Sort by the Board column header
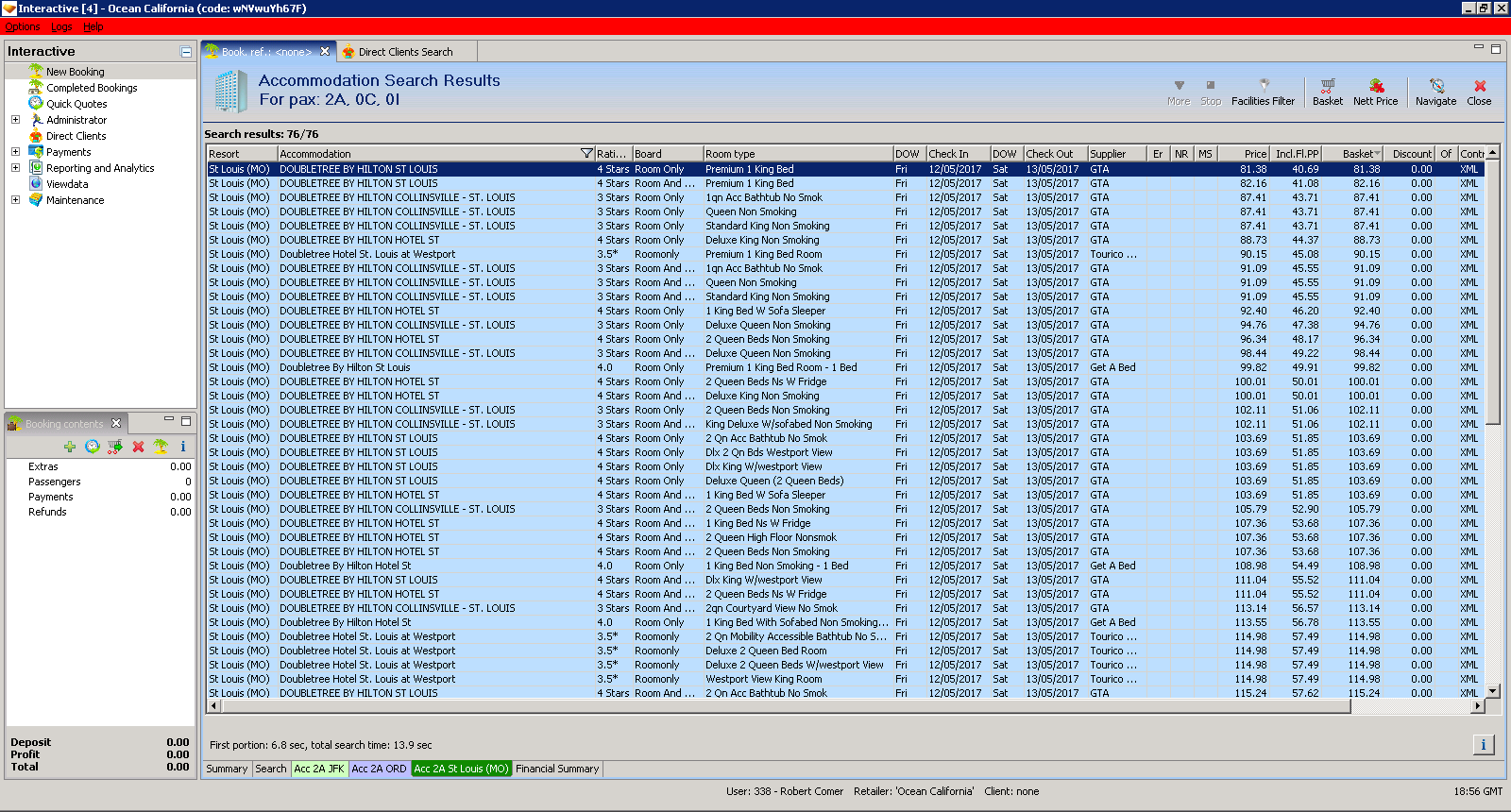The width and height of the screenshot is (1511, 812). [668, 154]
